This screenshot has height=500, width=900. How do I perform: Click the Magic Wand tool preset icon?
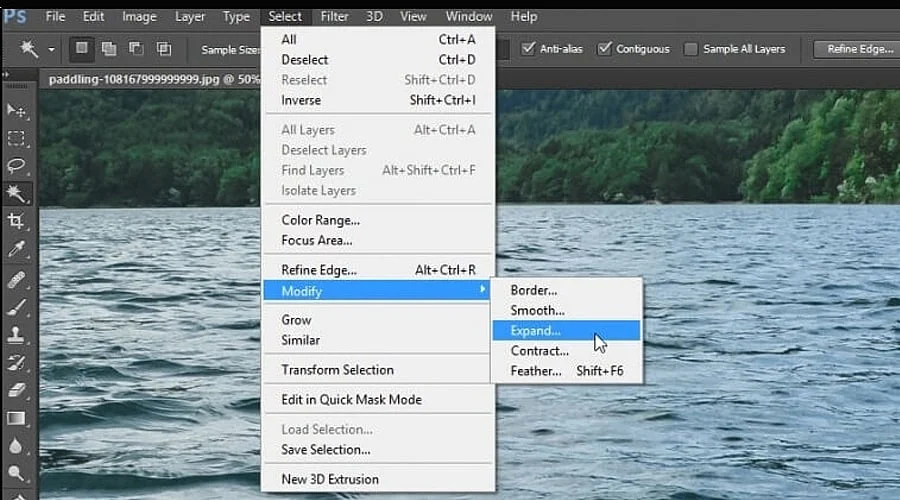click(28, 49)
